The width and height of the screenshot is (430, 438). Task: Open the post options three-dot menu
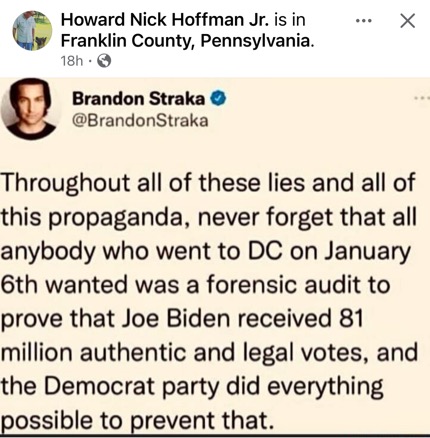pyautogui.click(x=363, y=22)
